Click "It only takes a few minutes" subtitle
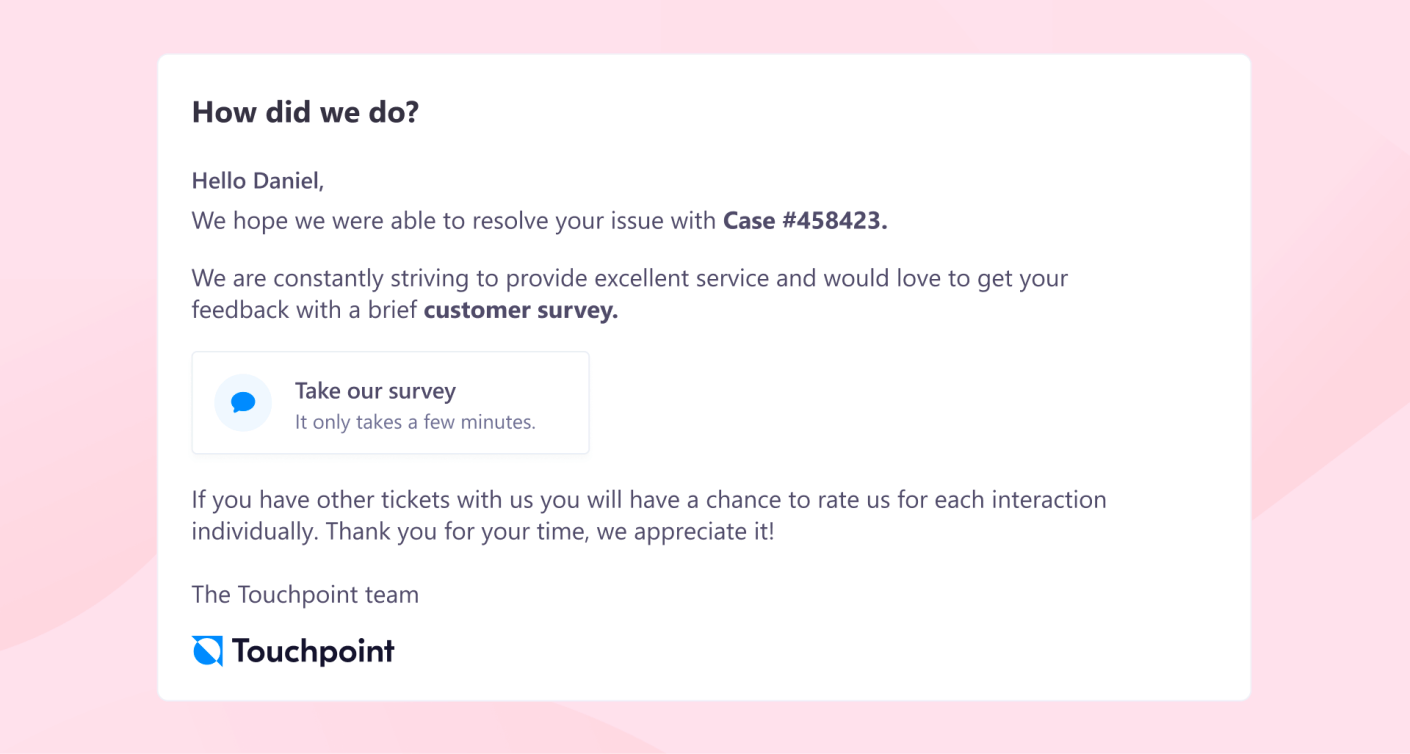This screenshot has width=1410, height=754. [x=415, y=422]
